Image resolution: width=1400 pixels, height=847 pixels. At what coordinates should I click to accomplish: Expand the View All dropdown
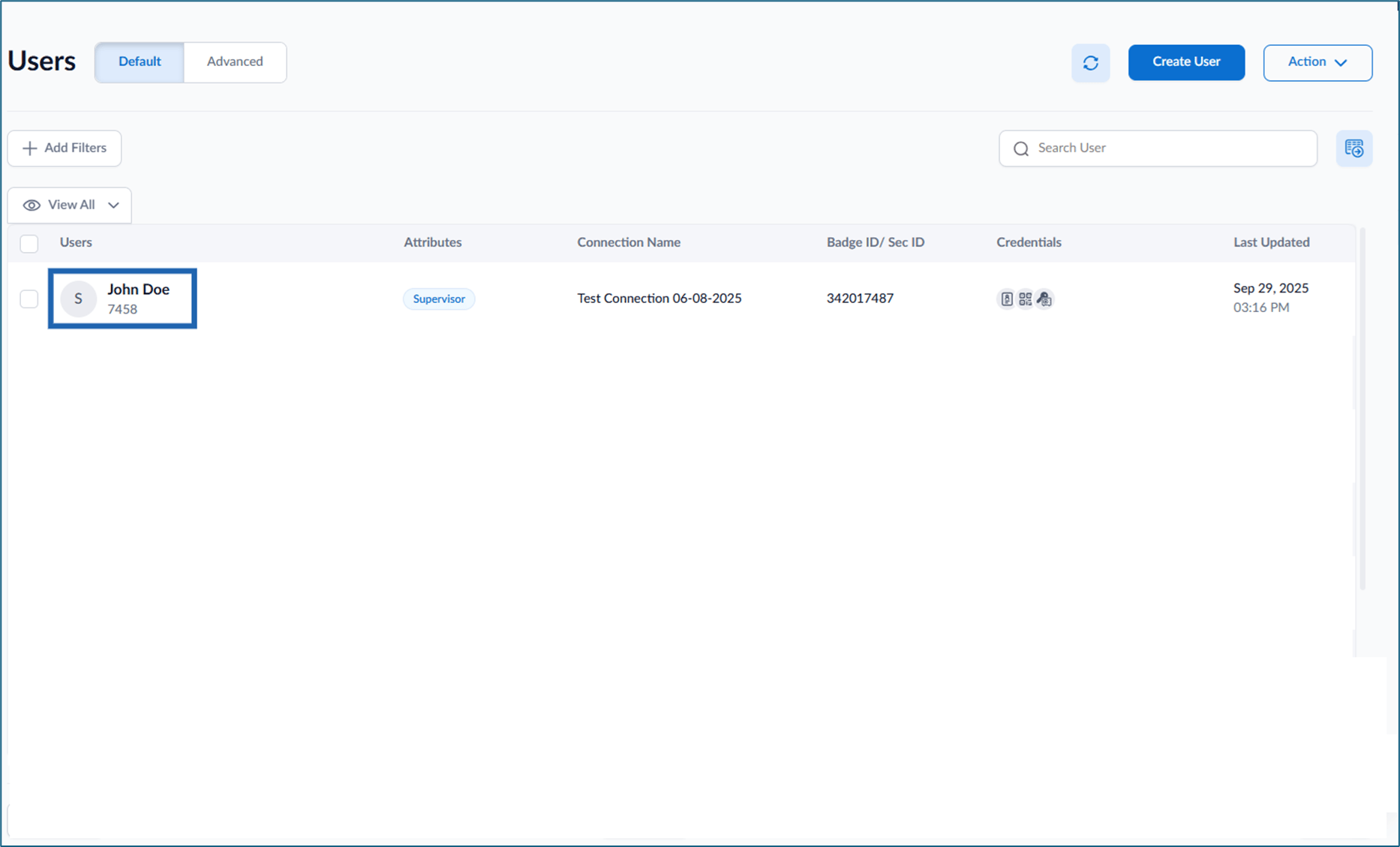coord(70,205)
